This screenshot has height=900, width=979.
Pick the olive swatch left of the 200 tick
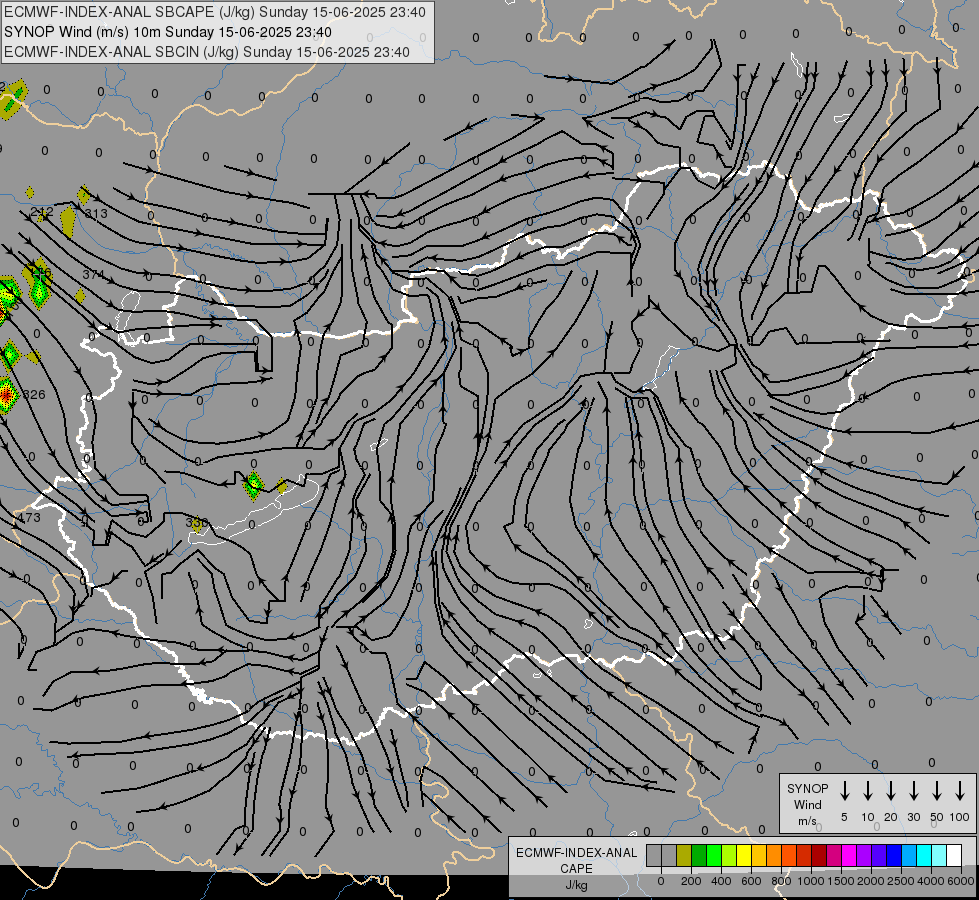coord(684,855)
